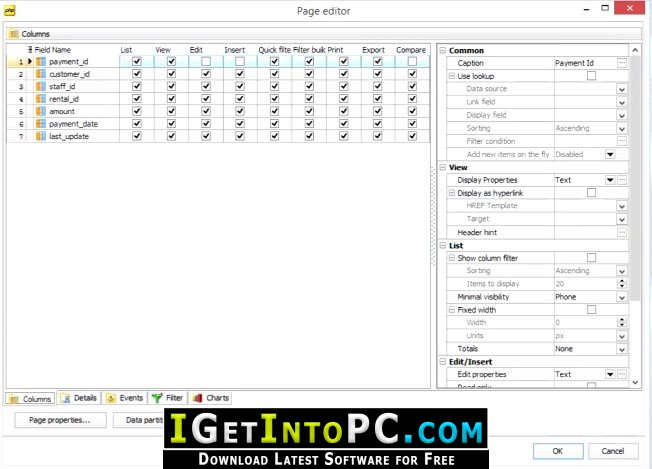Viewport: 652px width, 469px height.
Task: Select the customer_id field row
Action: pyautogui.click(x=218, y=74)
